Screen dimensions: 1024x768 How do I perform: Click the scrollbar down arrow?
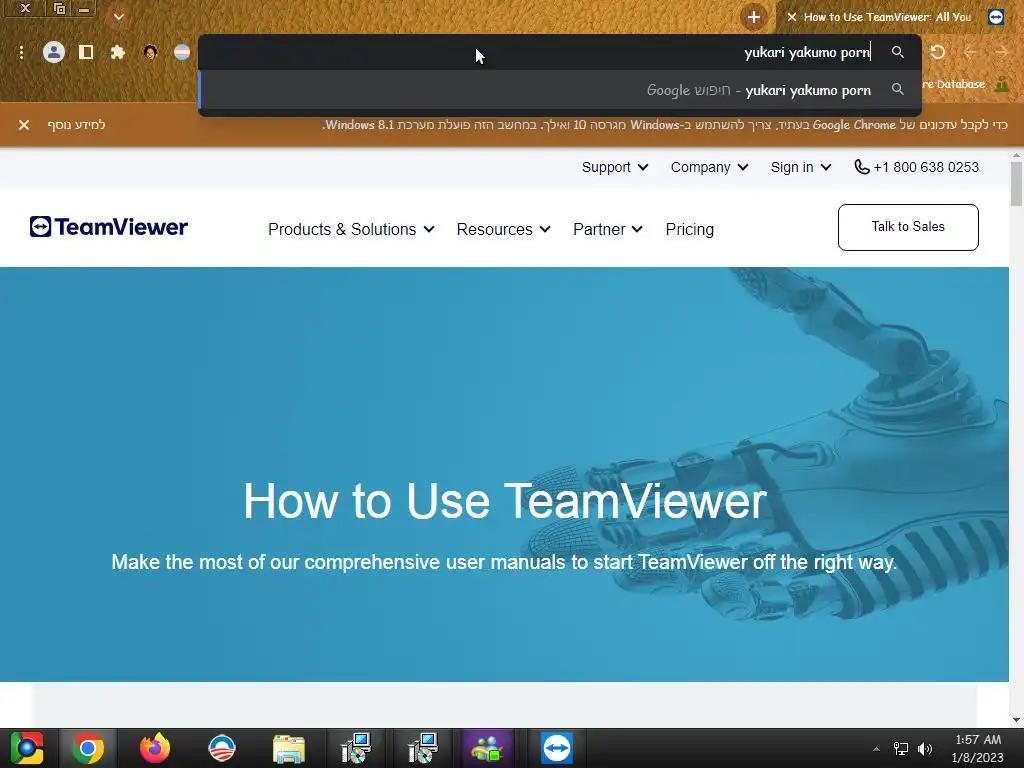(x=1016, y=720)
